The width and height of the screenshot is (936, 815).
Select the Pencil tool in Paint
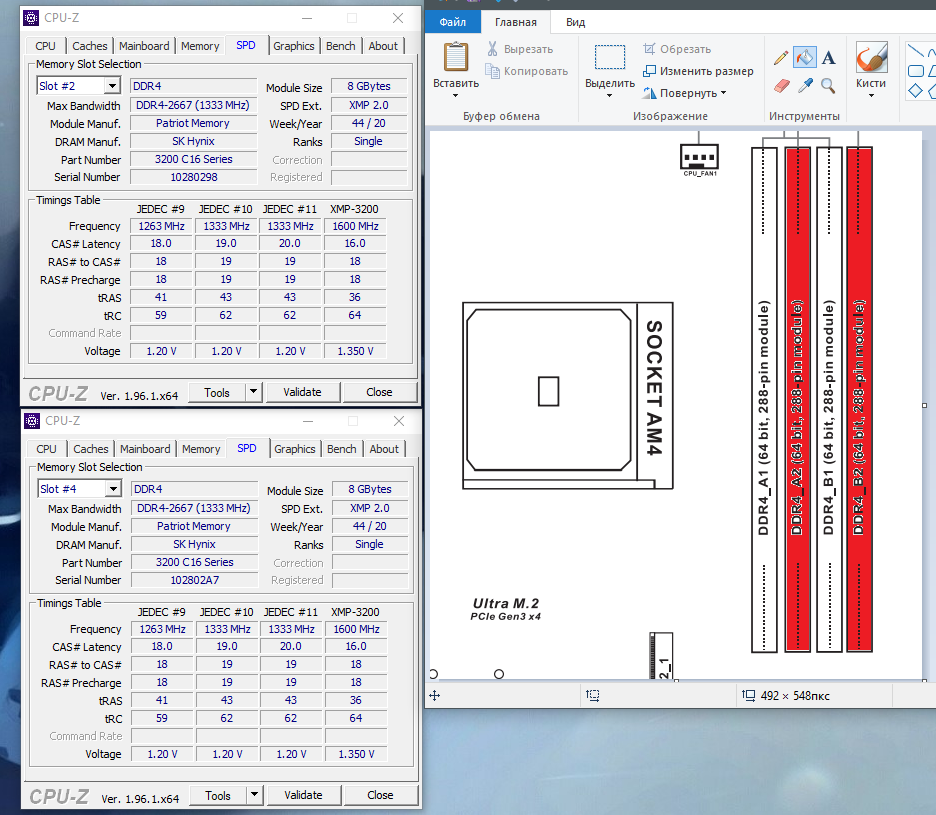coord(781,58)
